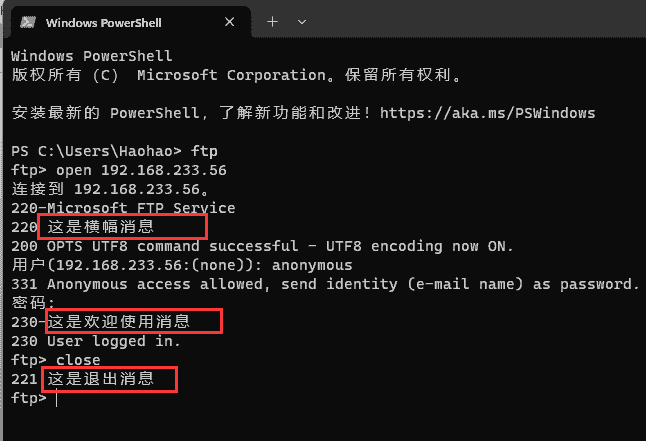The height and width of the screenshot is (441, 646).
Task: Open a new terminal tab
Action: click(x=273, y=21)
